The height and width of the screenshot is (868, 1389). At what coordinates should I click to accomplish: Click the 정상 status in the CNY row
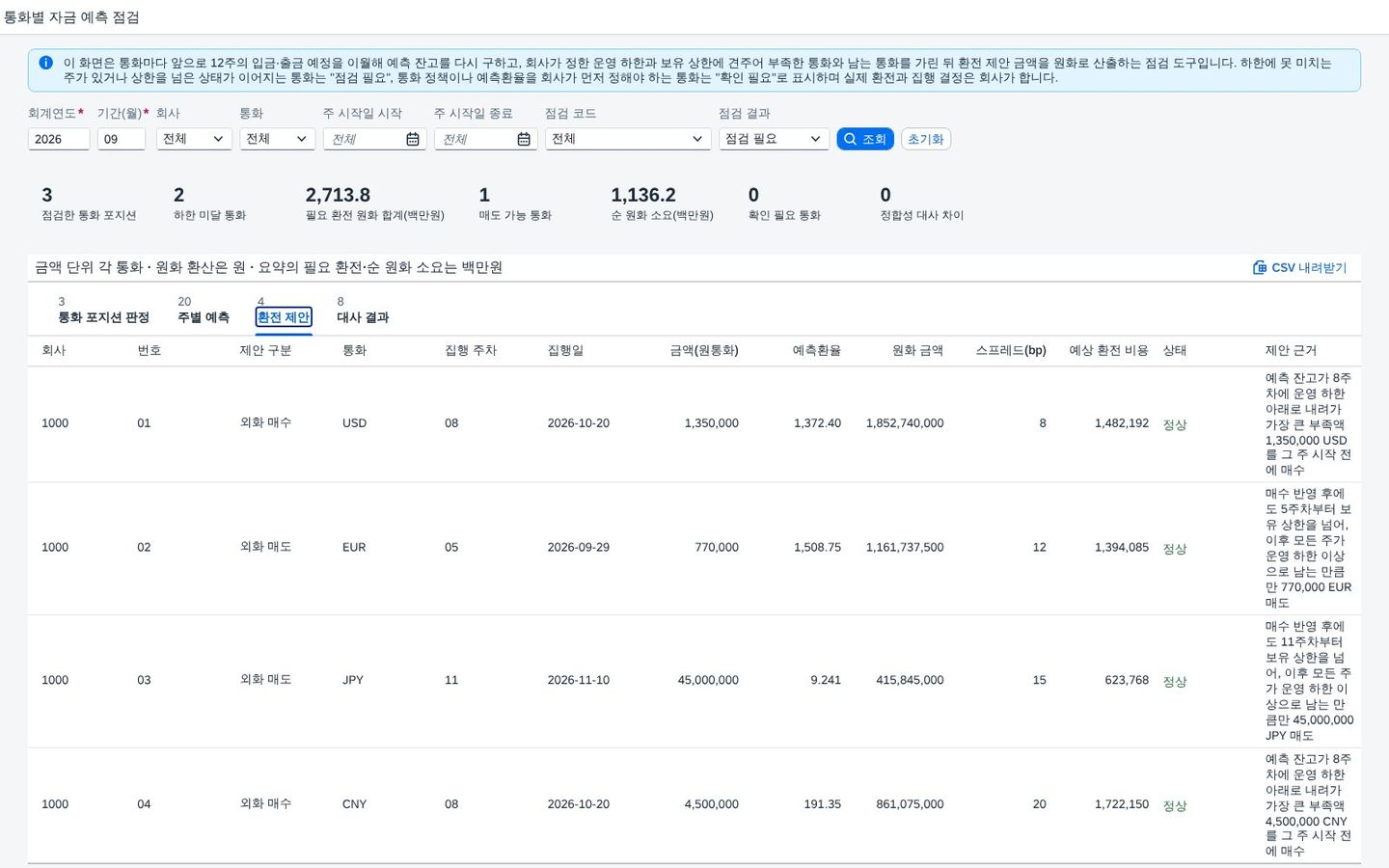(x=1174, y=805)
